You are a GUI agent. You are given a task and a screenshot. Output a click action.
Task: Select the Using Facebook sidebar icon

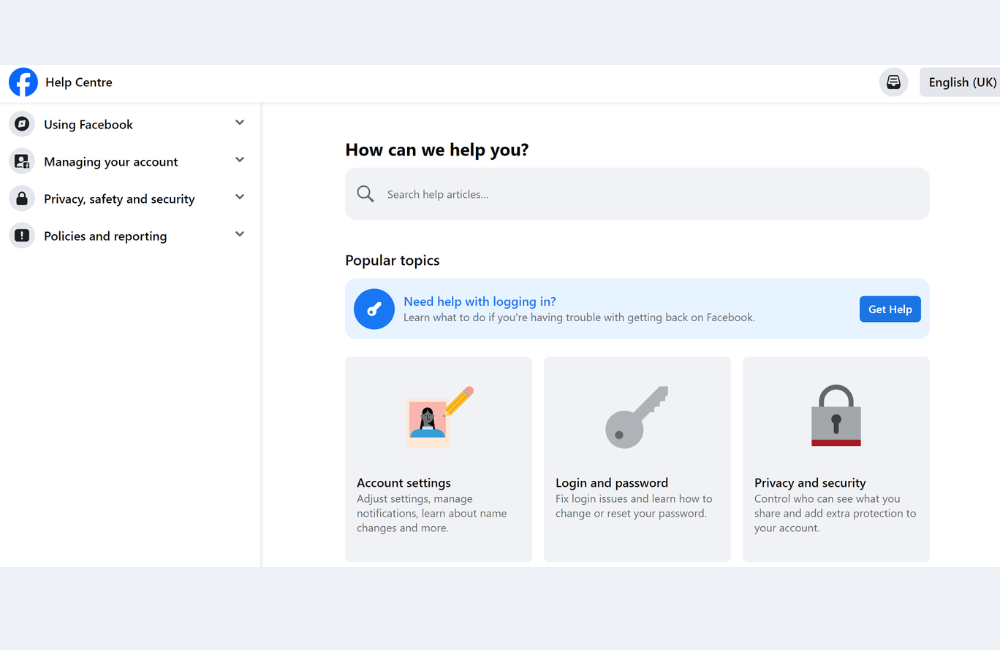(x=21, y=124)
